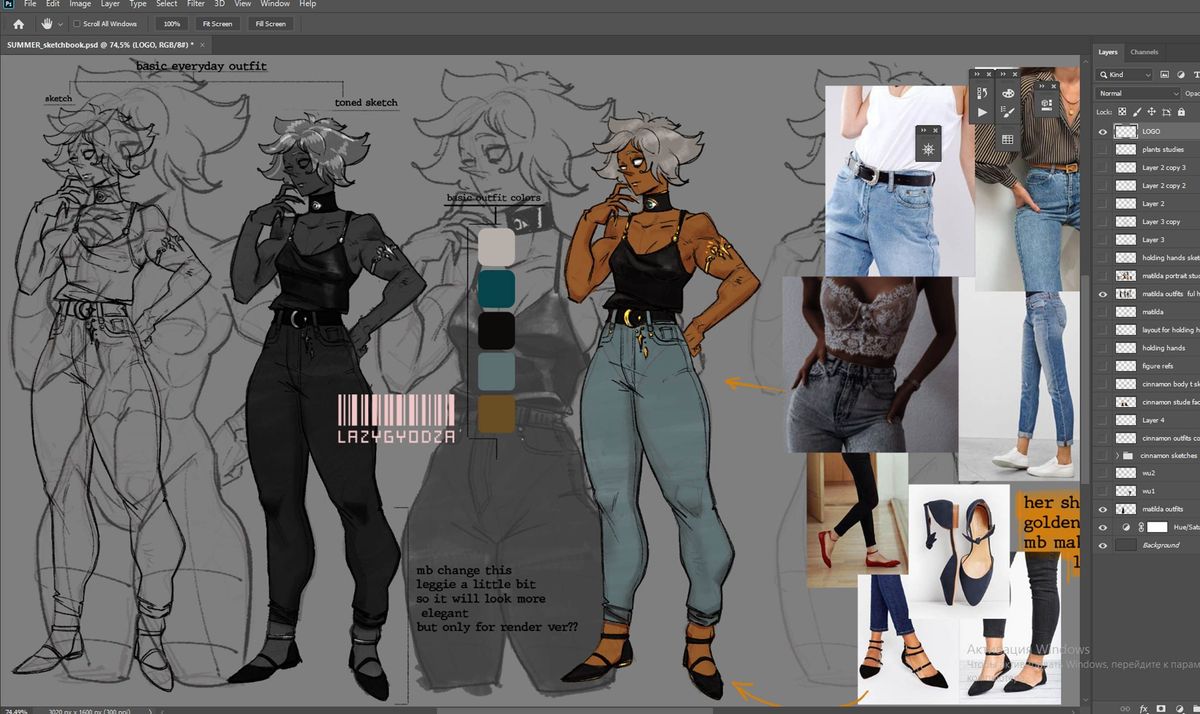Open the Hand tool preset dropdown arrow

tap(61, 23)
